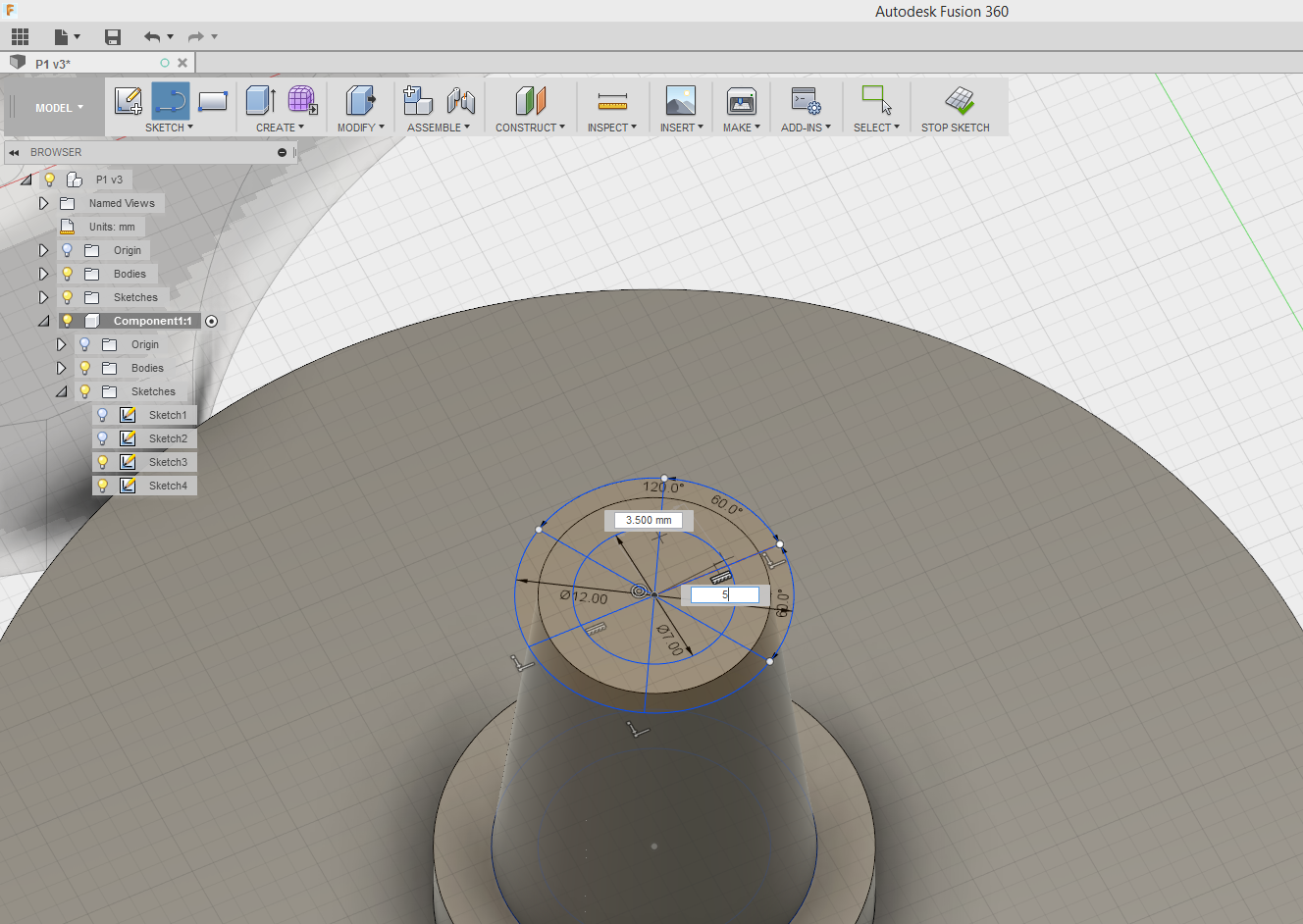Screen dimensions: 1303x924
Task: Collapse the BROWSER panel arrows
Action: click(x=15, y=152)
